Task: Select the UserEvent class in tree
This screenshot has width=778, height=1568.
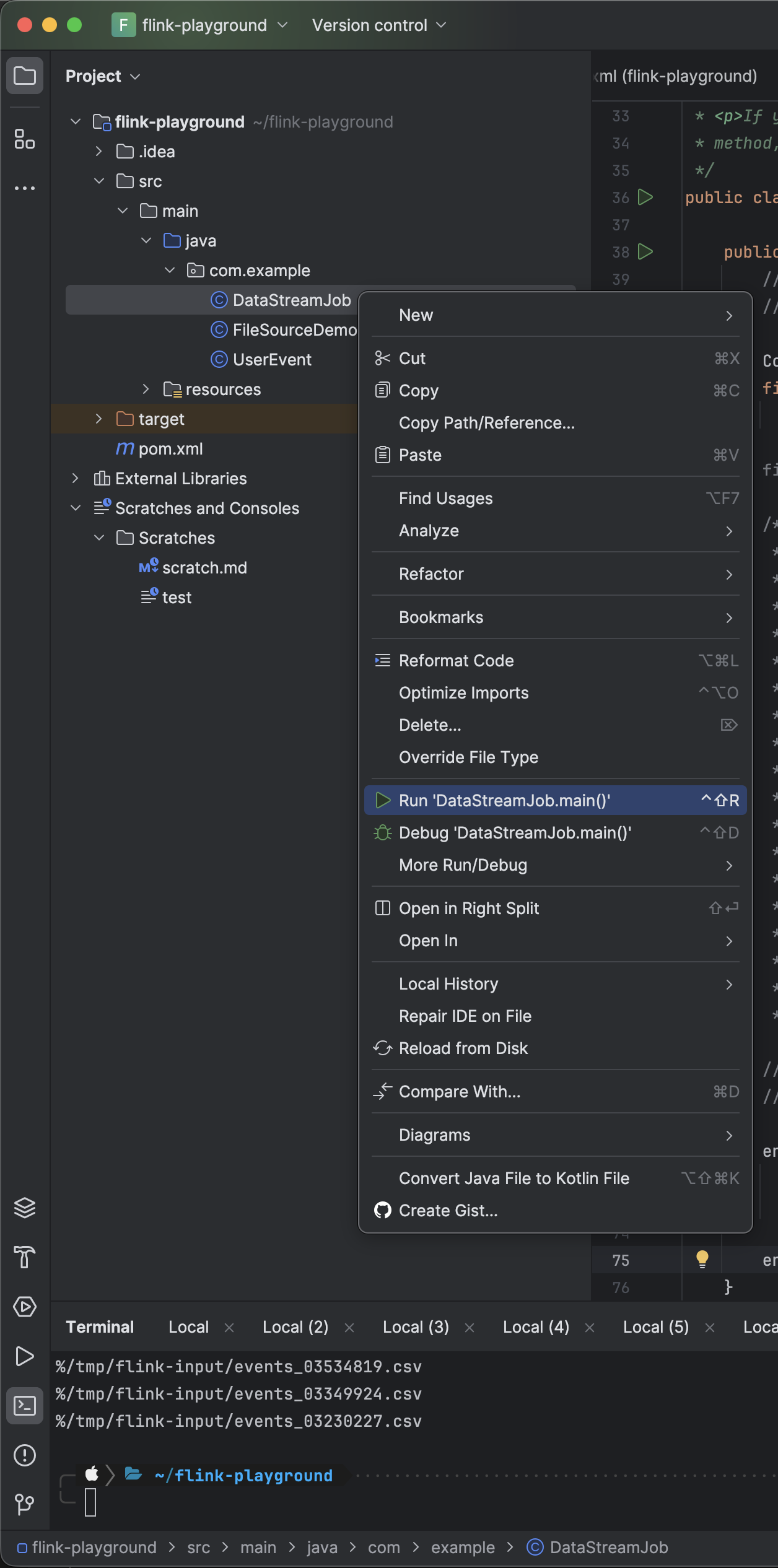Action: click(x=261, y=360)
